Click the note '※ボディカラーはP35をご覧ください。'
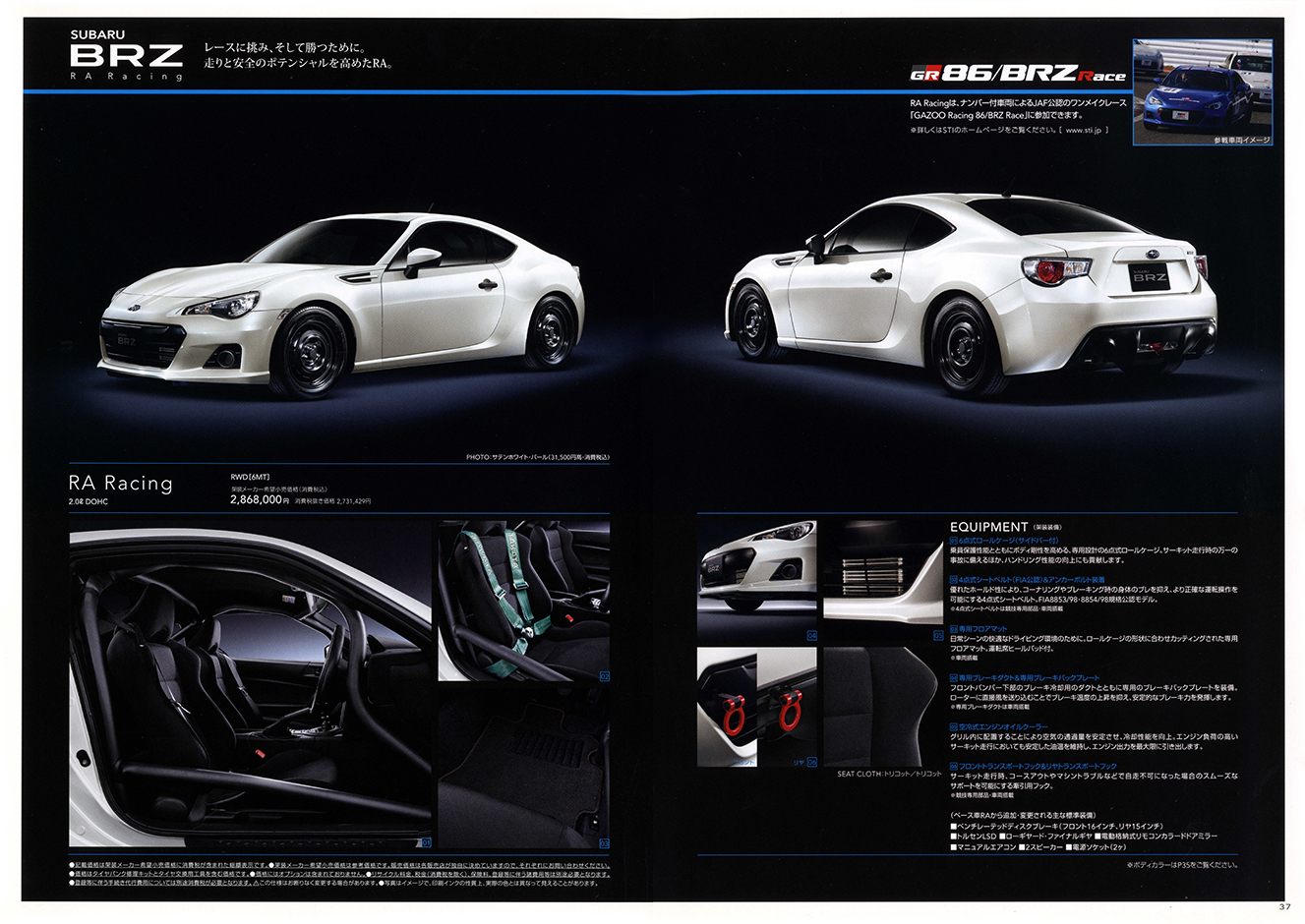This screenshot has height=924, width=1305. 1182,865
